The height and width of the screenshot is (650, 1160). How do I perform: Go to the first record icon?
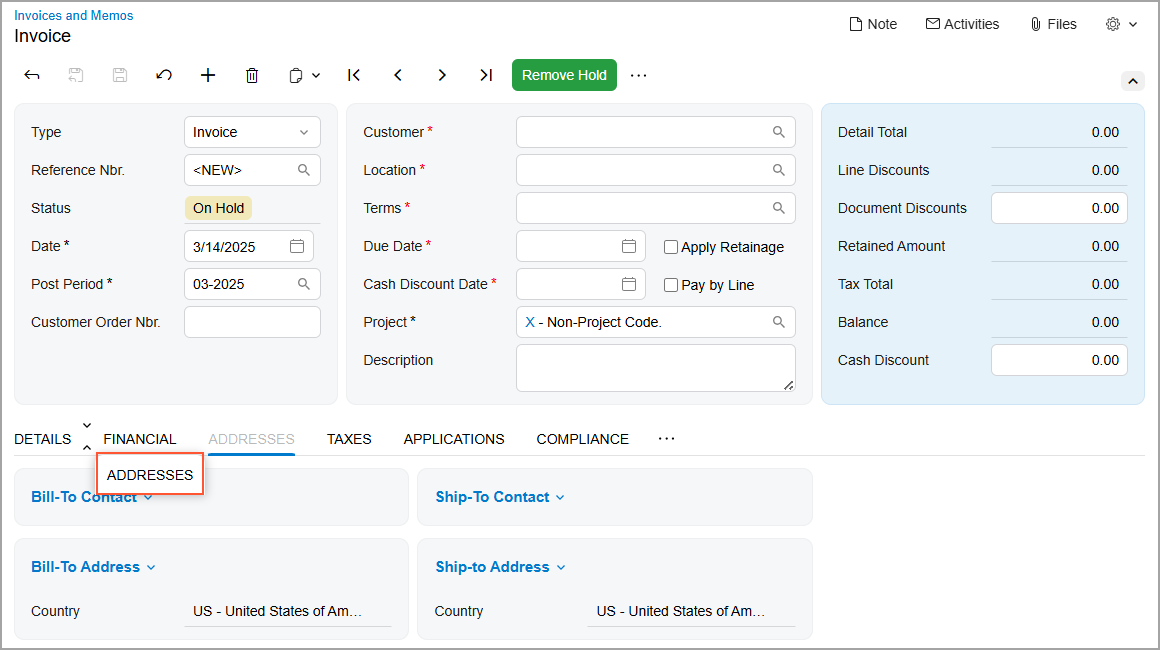point(354,75)
